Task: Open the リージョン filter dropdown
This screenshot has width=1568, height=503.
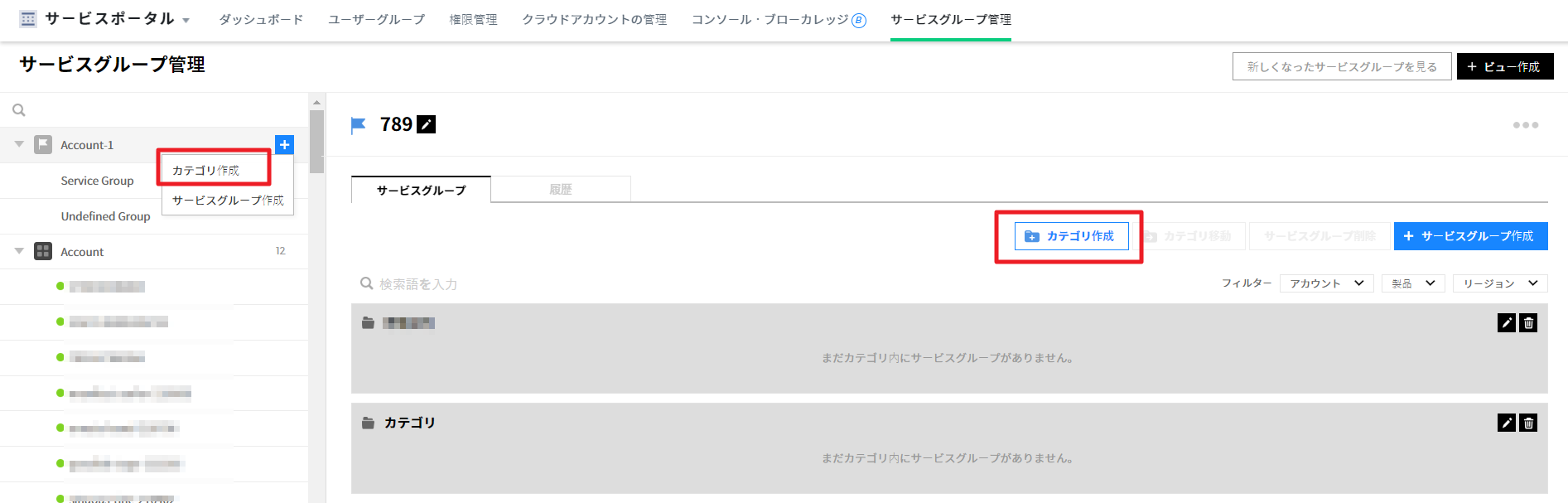Action: click(x=1499, y=283)
